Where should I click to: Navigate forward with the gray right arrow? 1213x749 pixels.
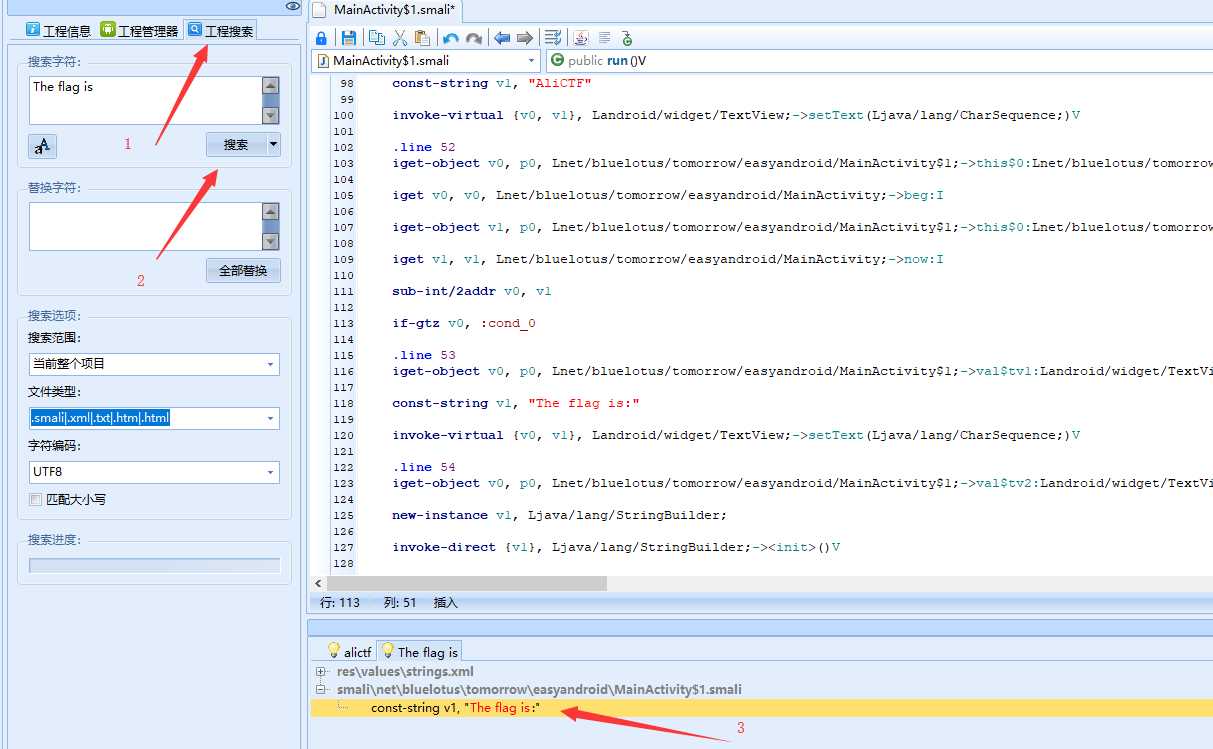[x=525, y=38]
